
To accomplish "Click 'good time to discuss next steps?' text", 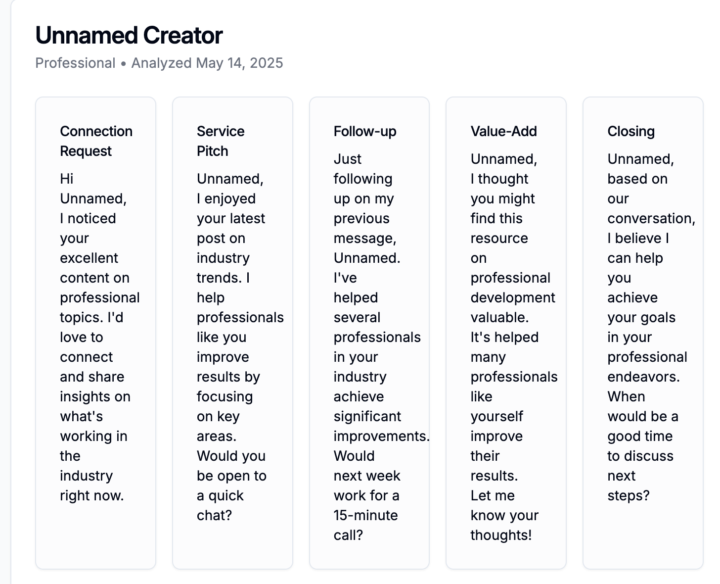I will tap(640, 455).
